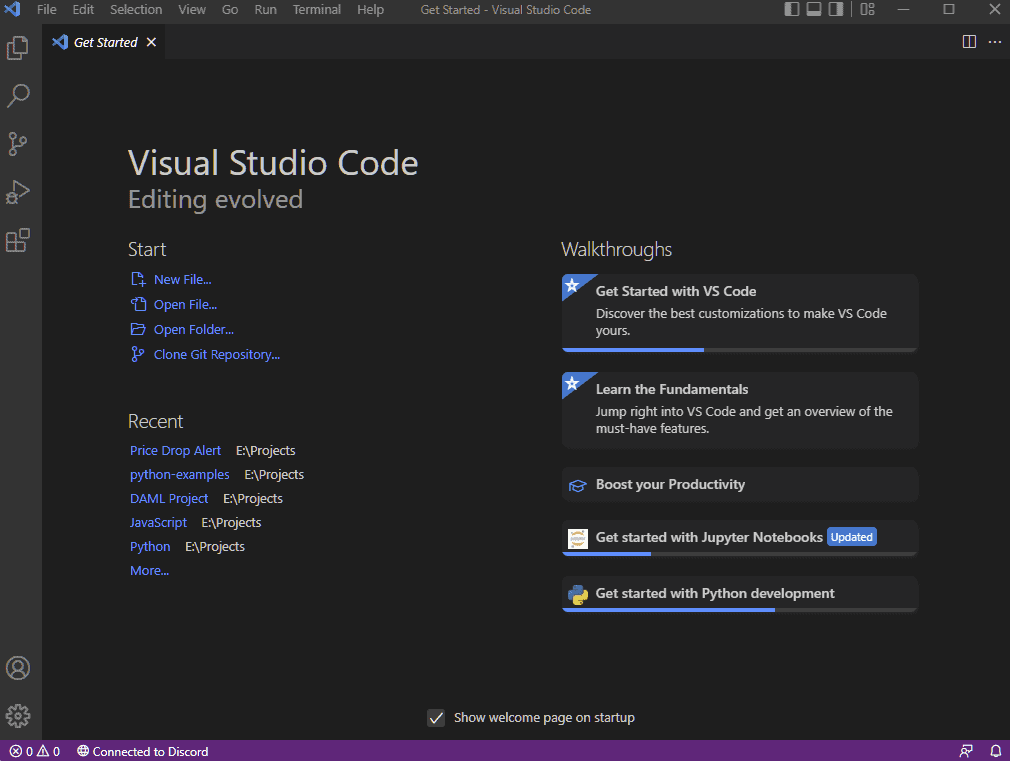This screenshot has height=761, width=1010.
Task: Click E:\Projects path next to DAML Project
Action: pyautogui.click(x=252, y=499)
